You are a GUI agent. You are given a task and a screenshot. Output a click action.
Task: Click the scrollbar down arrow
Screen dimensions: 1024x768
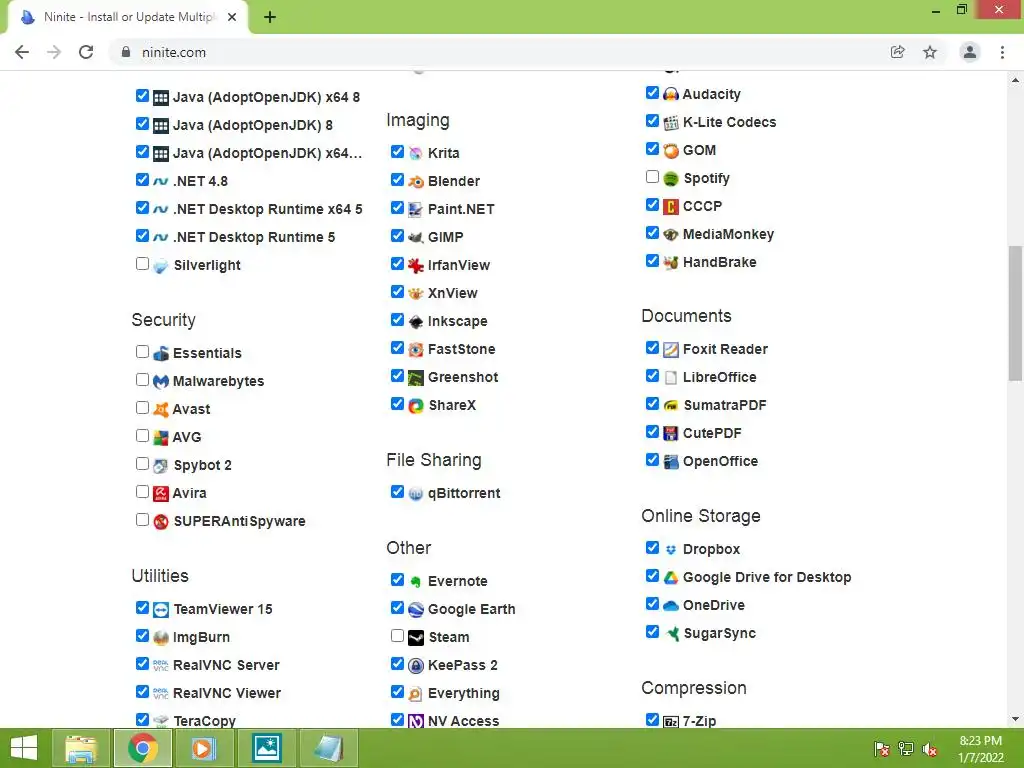coord(1015,720)
